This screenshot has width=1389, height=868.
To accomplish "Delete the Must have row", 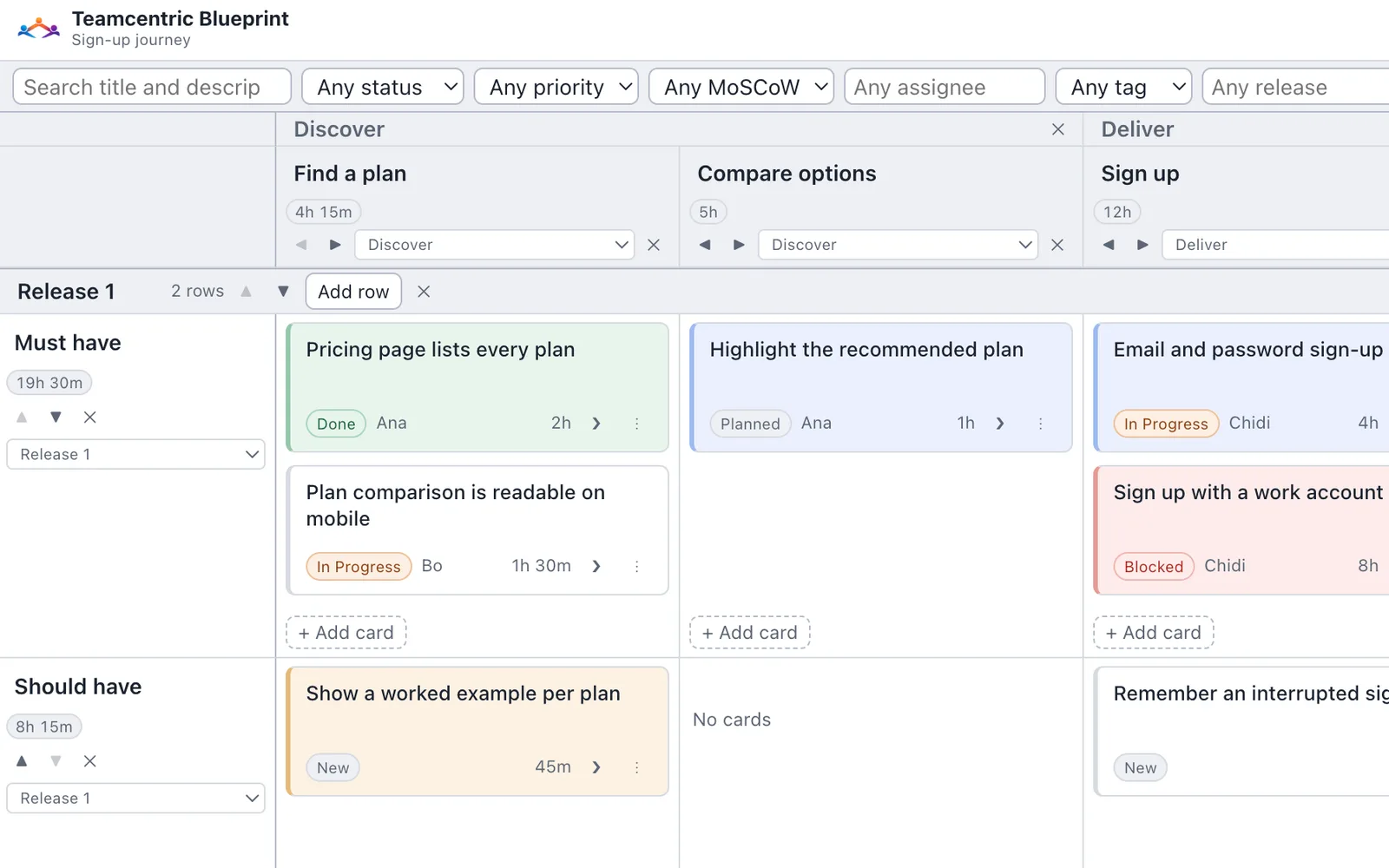I will [89, 417].
